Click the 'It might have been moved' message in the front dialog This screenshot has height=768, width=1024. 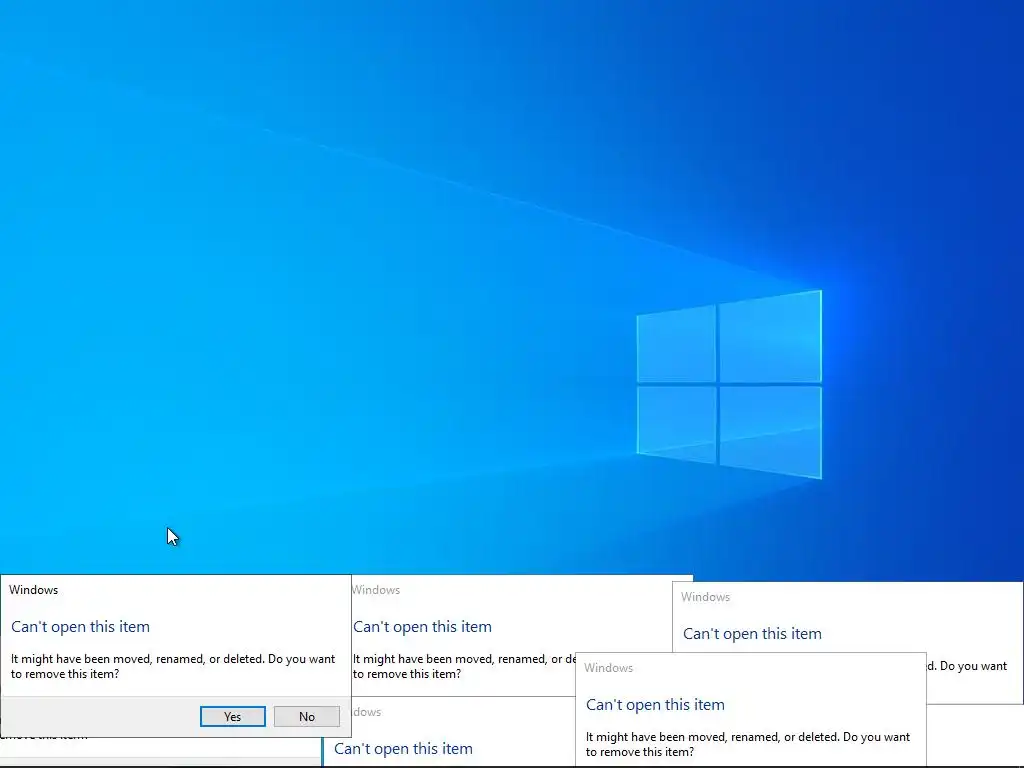tap(173, 666)
